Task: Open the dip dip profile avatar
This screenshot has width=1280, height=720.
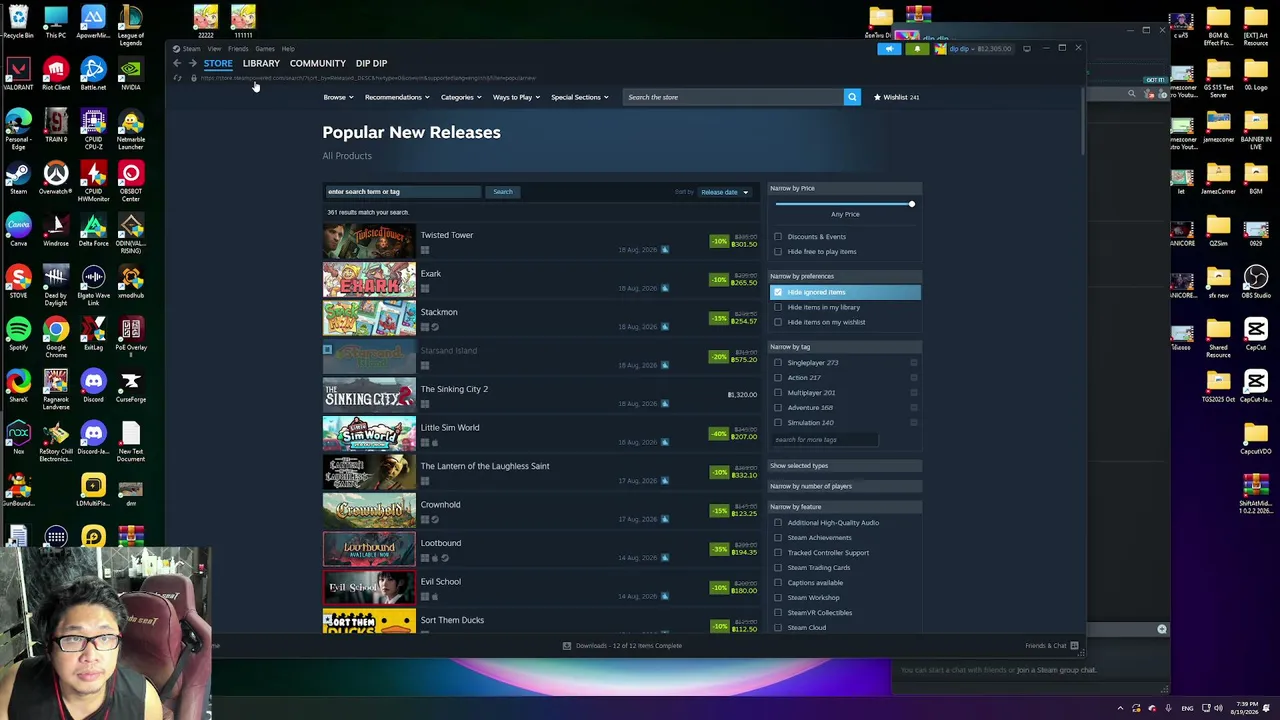Action: pos(940,48)
